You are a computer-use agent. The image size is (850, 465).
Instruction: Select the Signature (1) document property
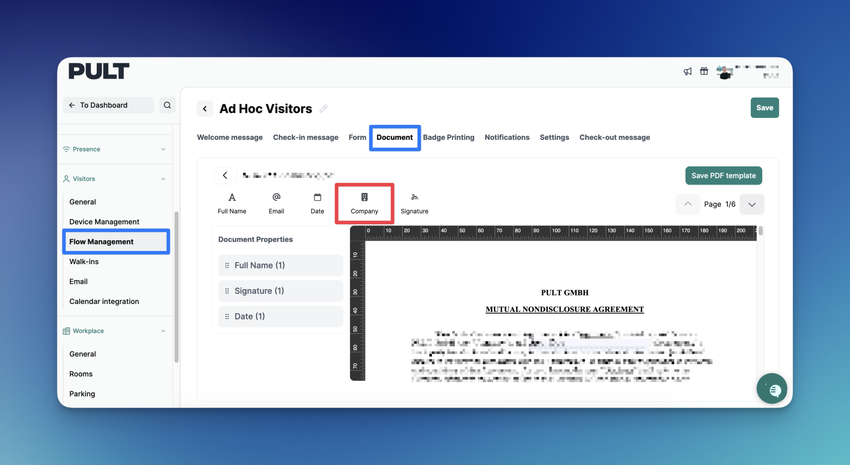click(281, 291)
